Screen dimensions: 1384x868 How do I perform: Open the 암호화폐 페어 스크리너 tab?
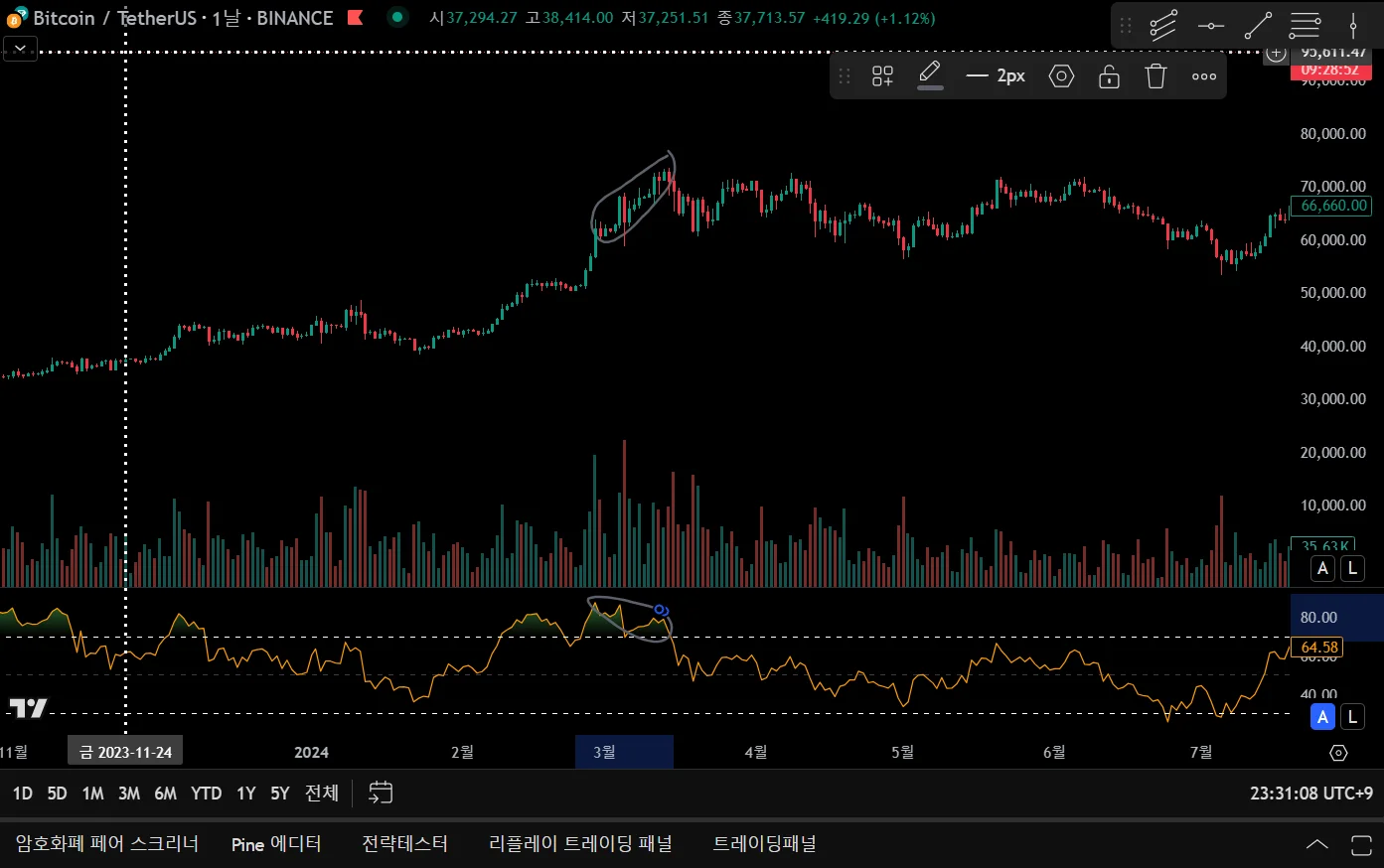pyautogui.click(x=107, y=844)
